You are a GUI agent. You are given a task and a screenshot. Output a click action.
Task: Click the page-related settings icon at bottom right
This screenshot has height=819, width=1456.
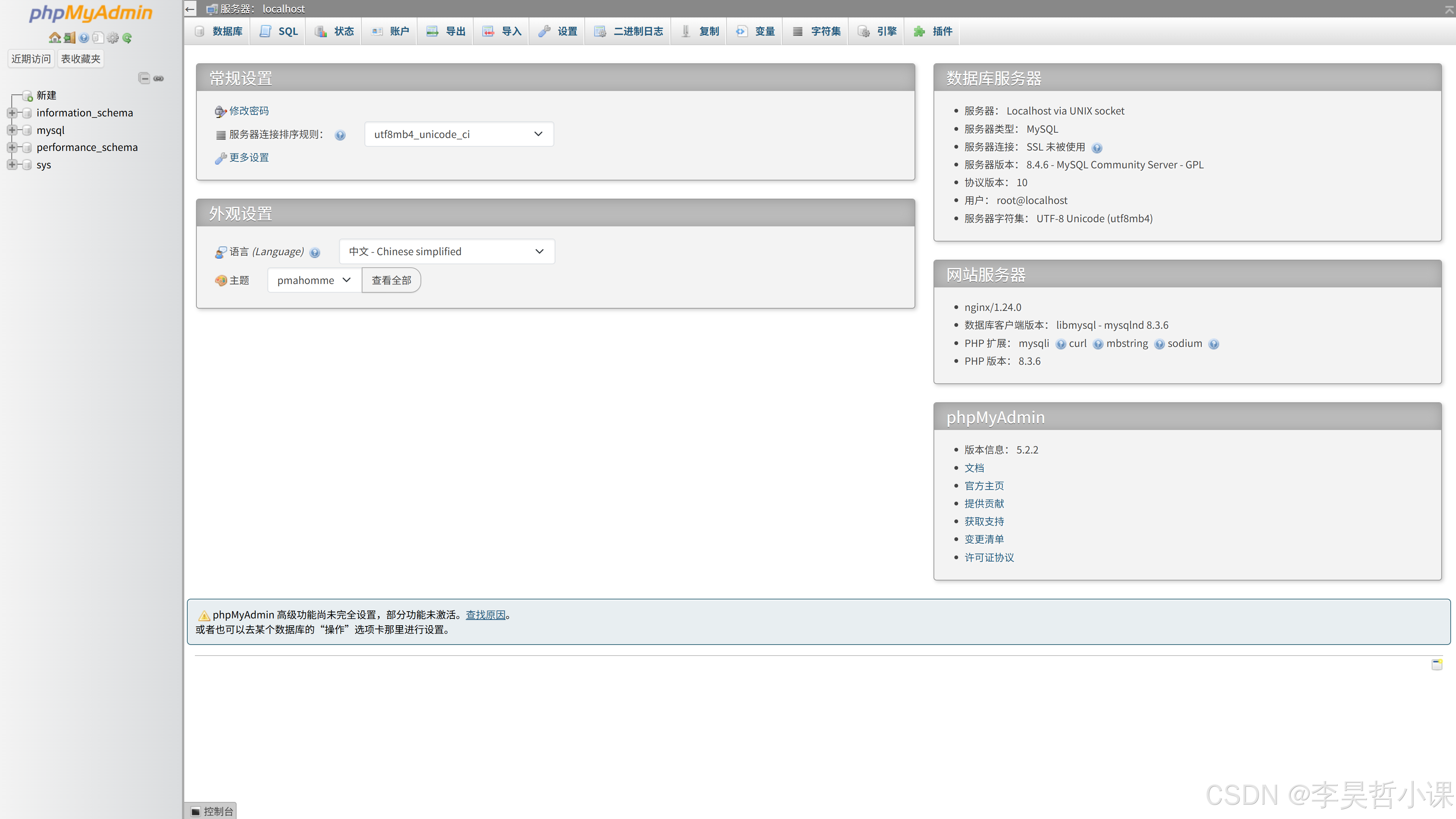(x=1436, y=664)
